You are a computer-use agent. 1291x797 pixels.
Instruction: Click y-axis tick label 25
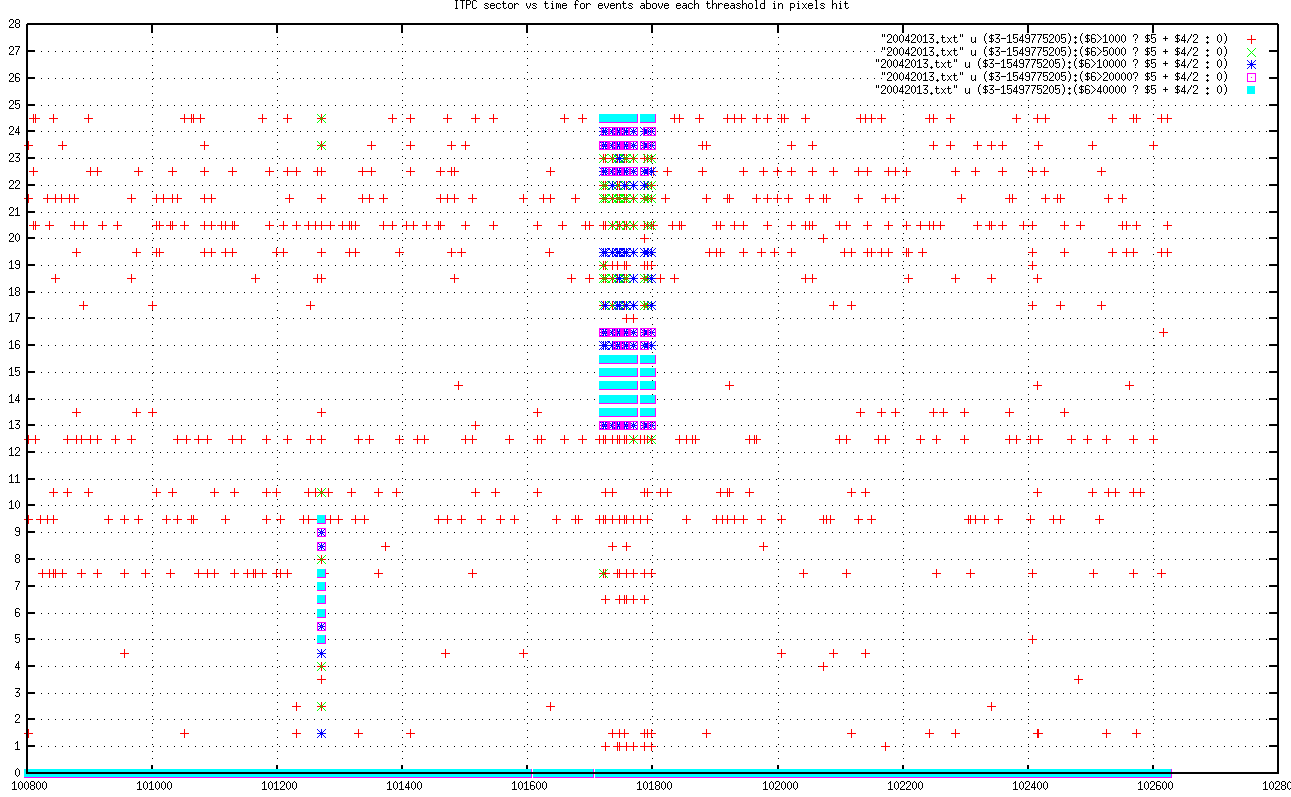(x=14, y=104)
